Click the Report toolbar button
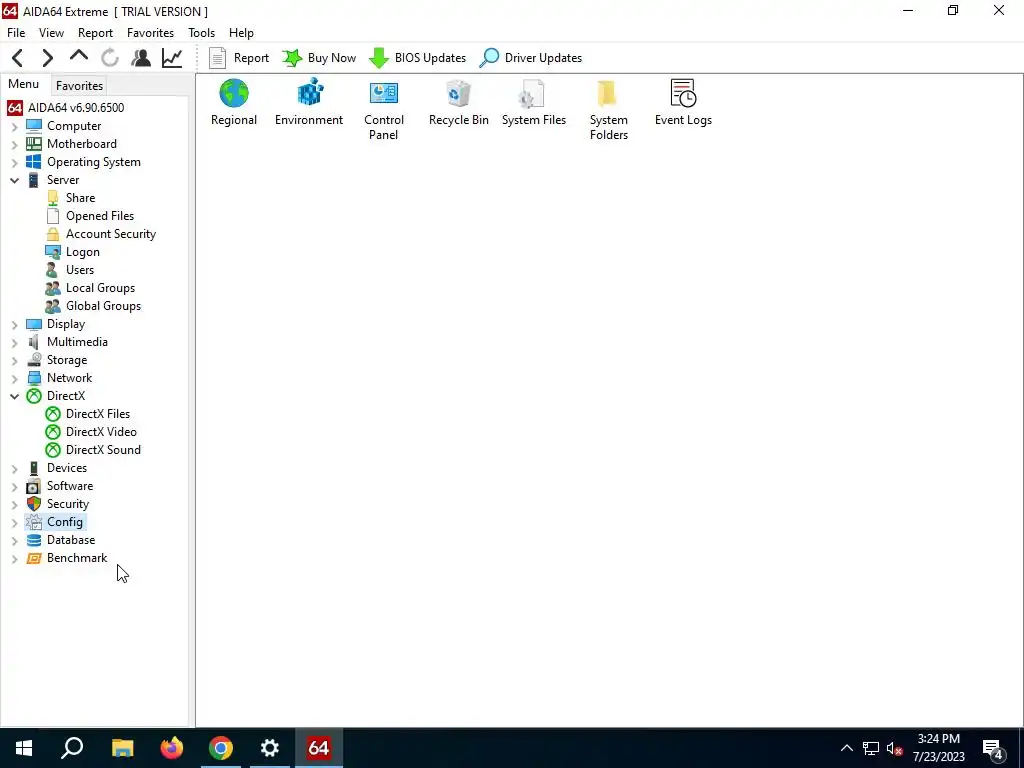 (239, 58)
